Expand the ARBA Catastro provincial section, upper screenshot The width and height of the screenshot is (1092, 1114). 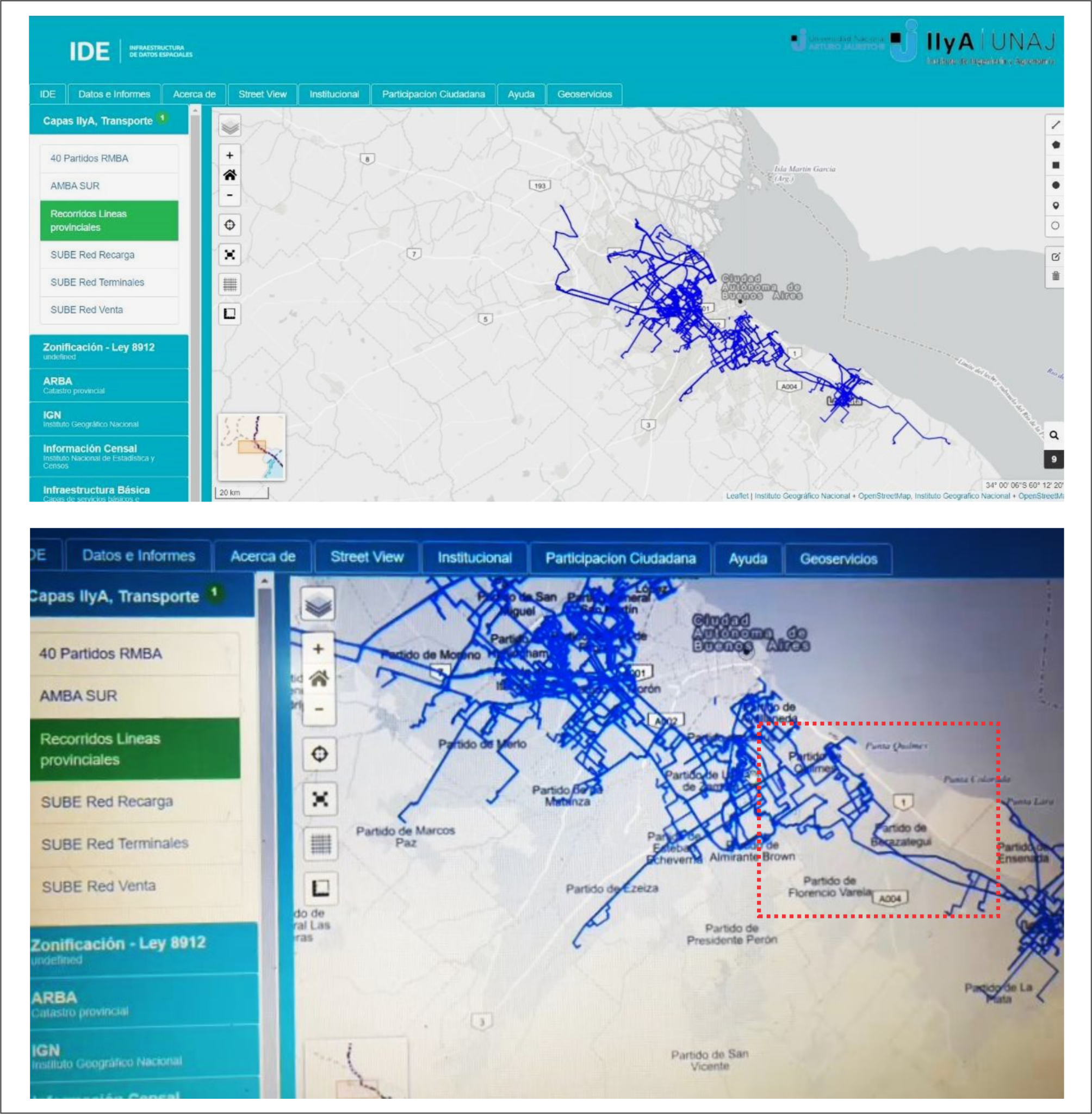[109, 385]
